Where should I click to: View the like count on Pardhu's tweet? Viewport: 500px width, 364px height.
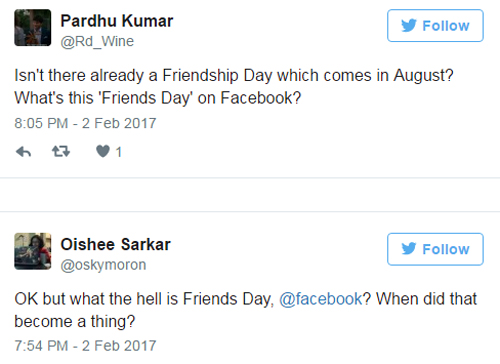[x=119, y=152]
